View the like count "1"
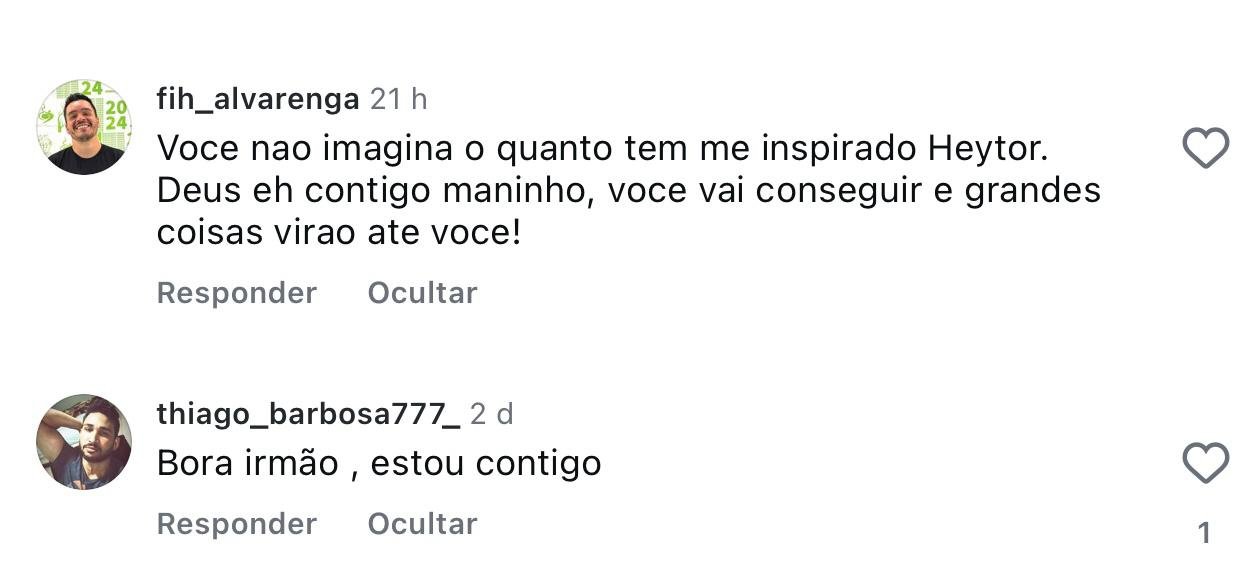Viewport: 1244px width, 587px height. 1204,533
